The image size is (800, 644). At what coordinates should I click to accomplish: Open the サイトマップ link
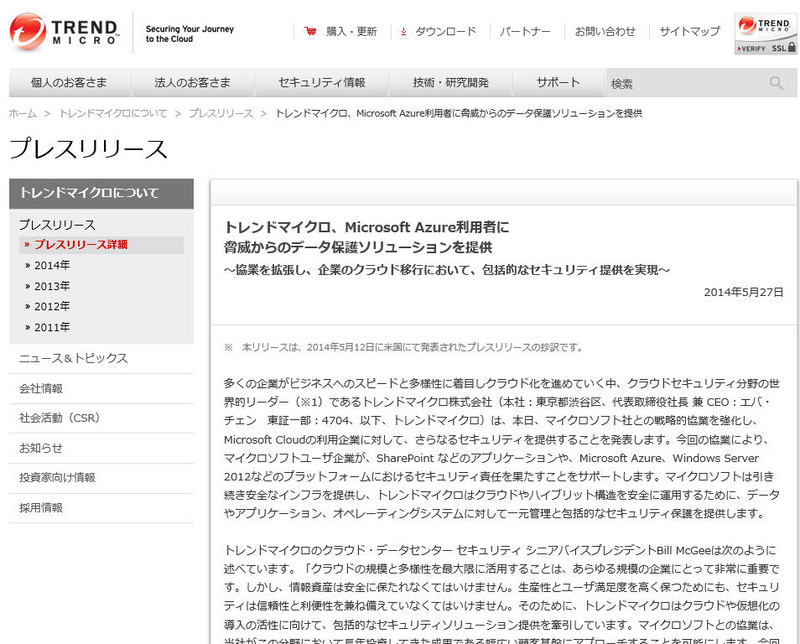[689, 31]
